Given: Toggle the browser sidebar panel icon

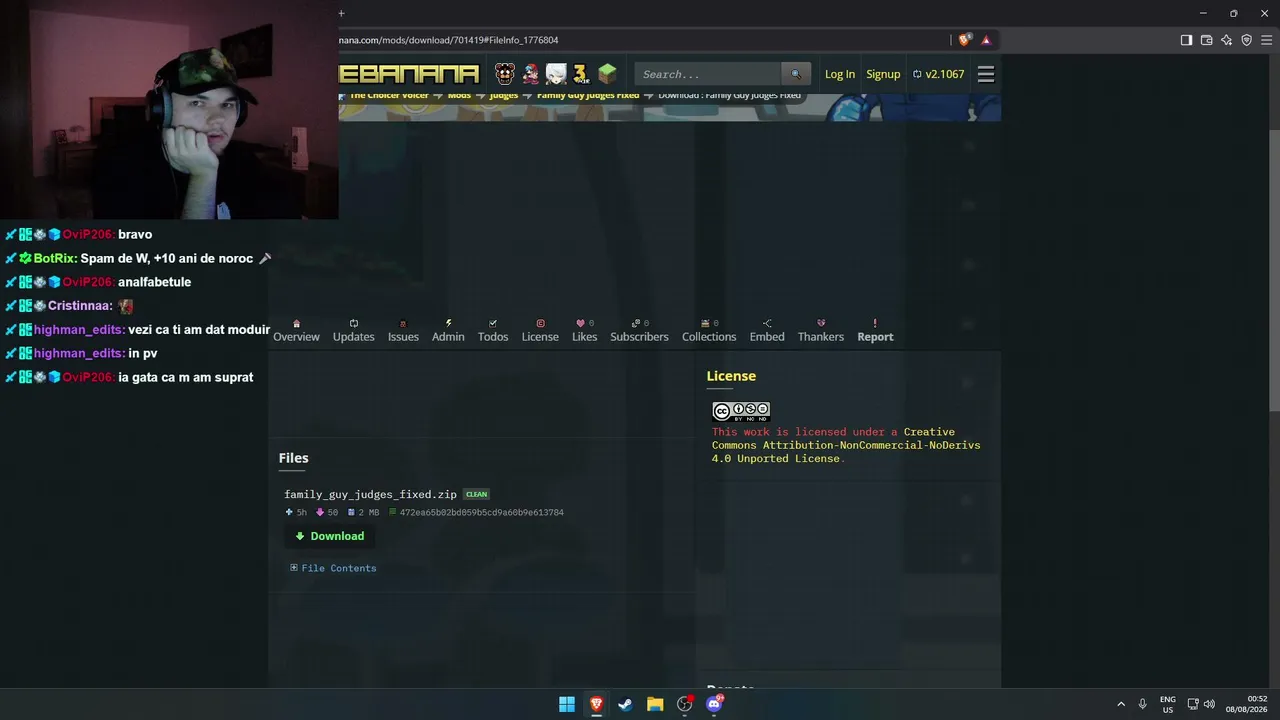Looking at the screenshot, I should [1186, 40].
